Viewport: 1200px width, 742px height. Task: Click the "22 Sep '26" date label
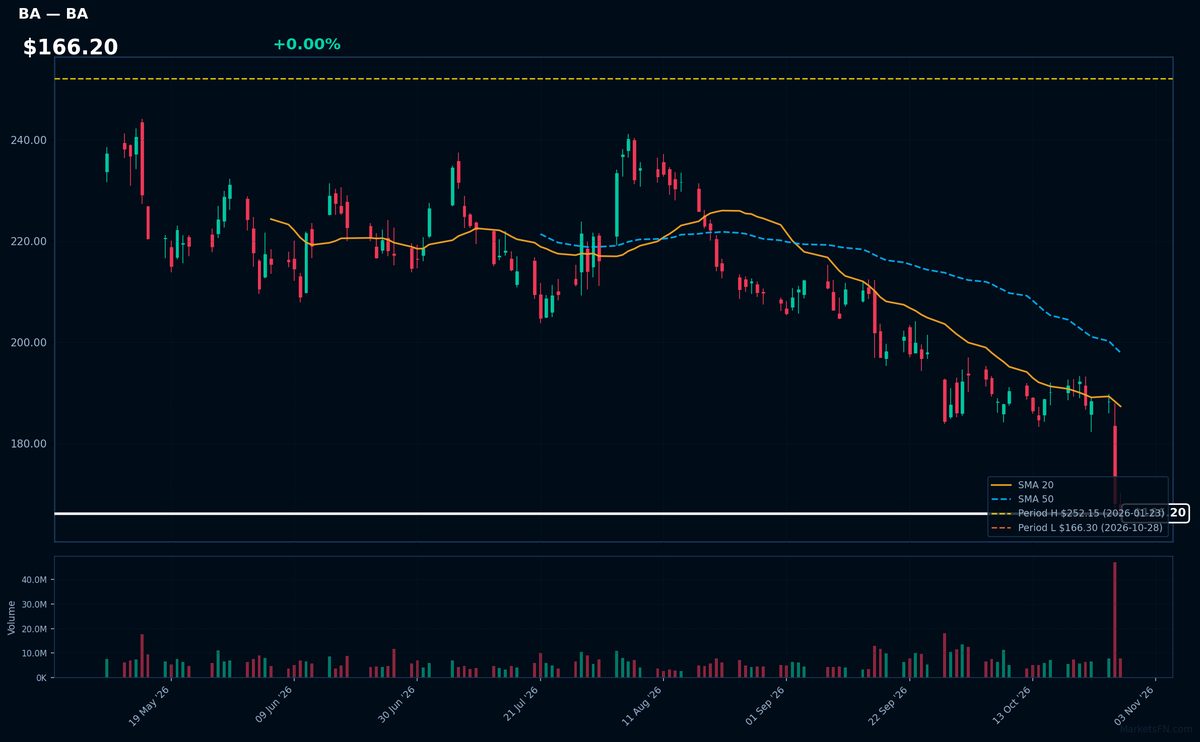point(888,707)
